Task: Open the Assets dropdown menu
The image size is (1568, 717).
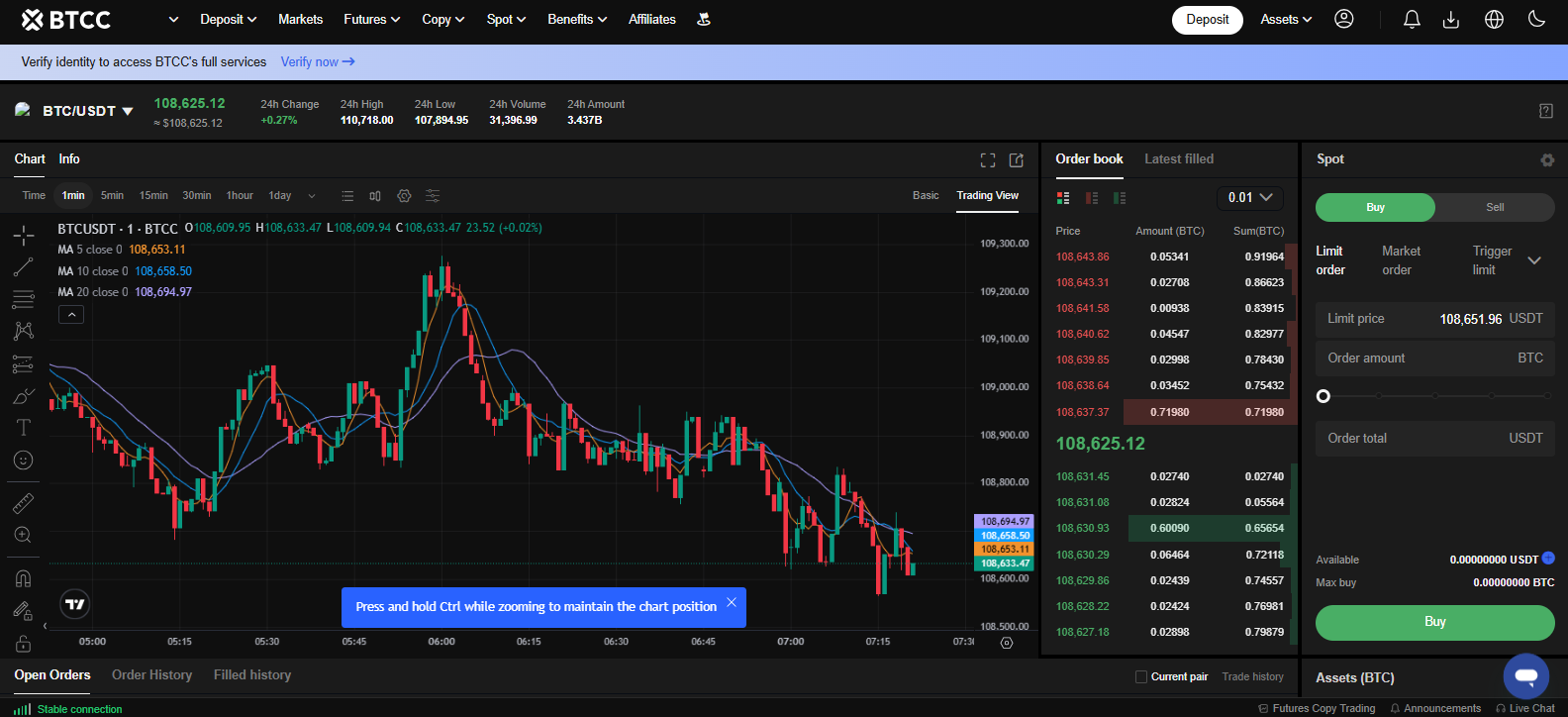Action: (1286, 19)
